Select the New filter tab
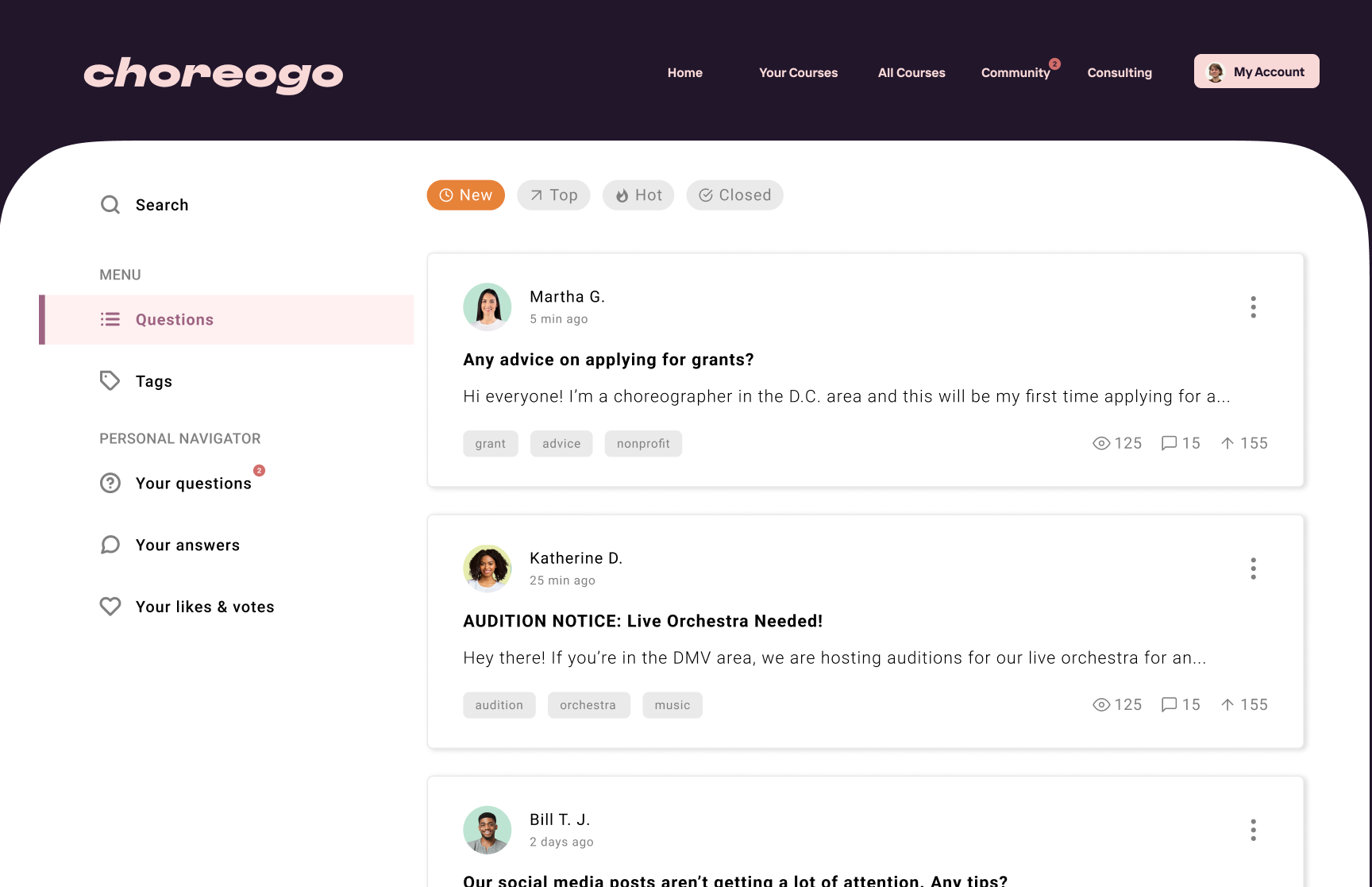This screenshot has height=887, width=1372. tap(466, 195)
